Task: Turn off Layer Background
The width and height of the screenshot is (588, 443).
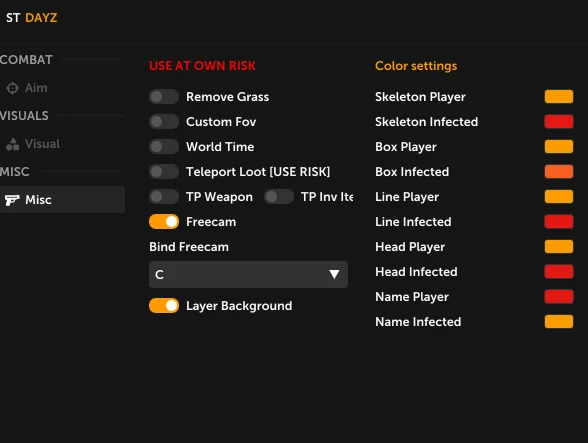Action: pos(164,306)
